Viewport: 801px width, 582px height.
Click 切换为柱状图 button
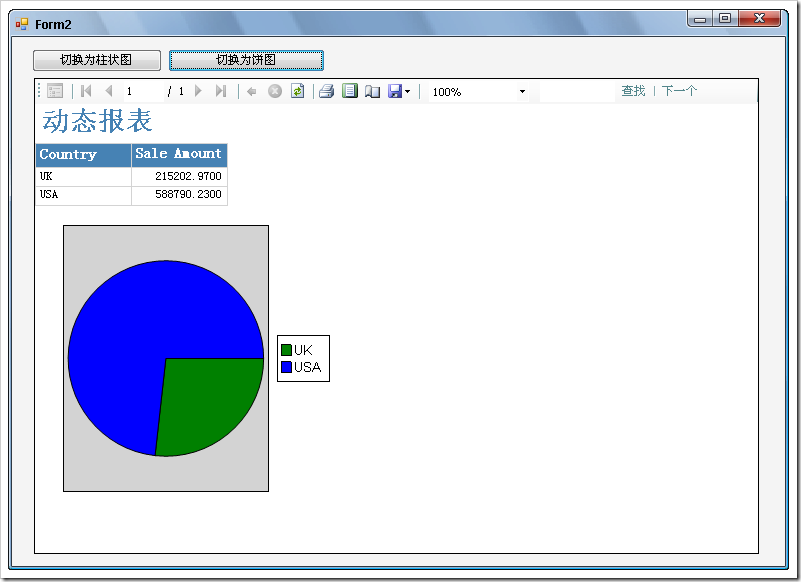[97, 60]
